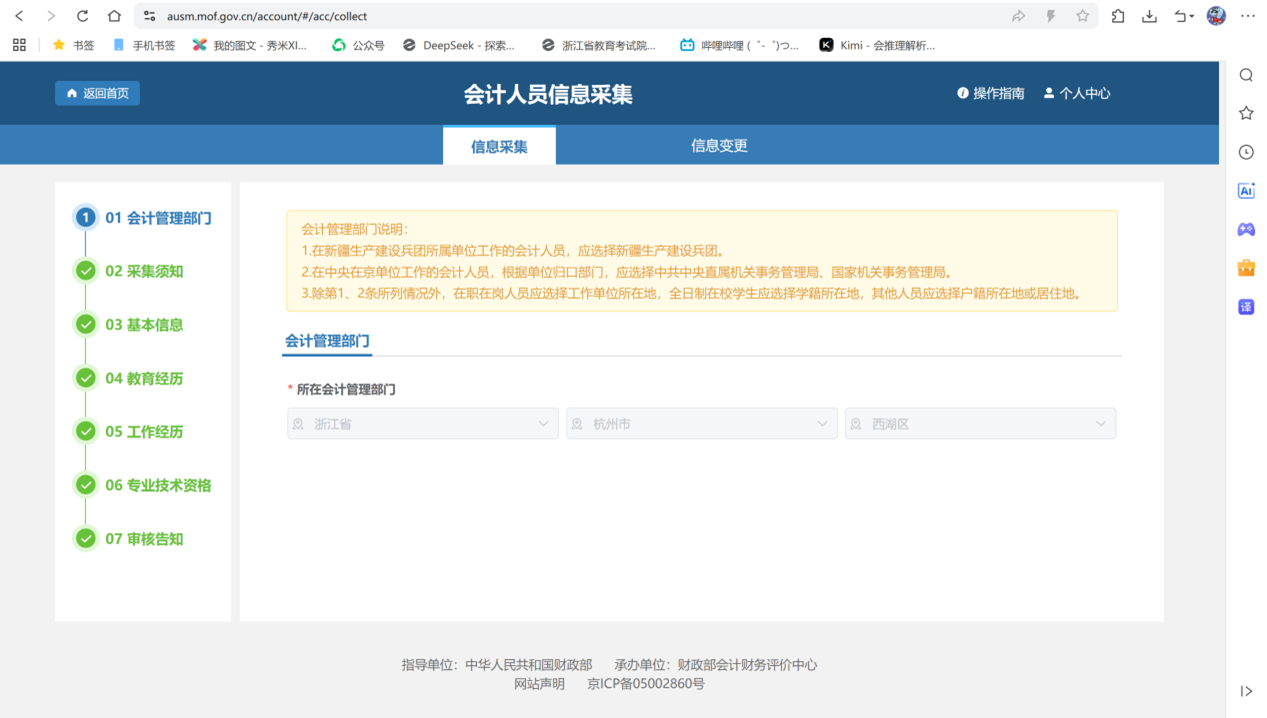Go to step 03 基本信息
The image size is (1267, 718).
pos(144,325)
